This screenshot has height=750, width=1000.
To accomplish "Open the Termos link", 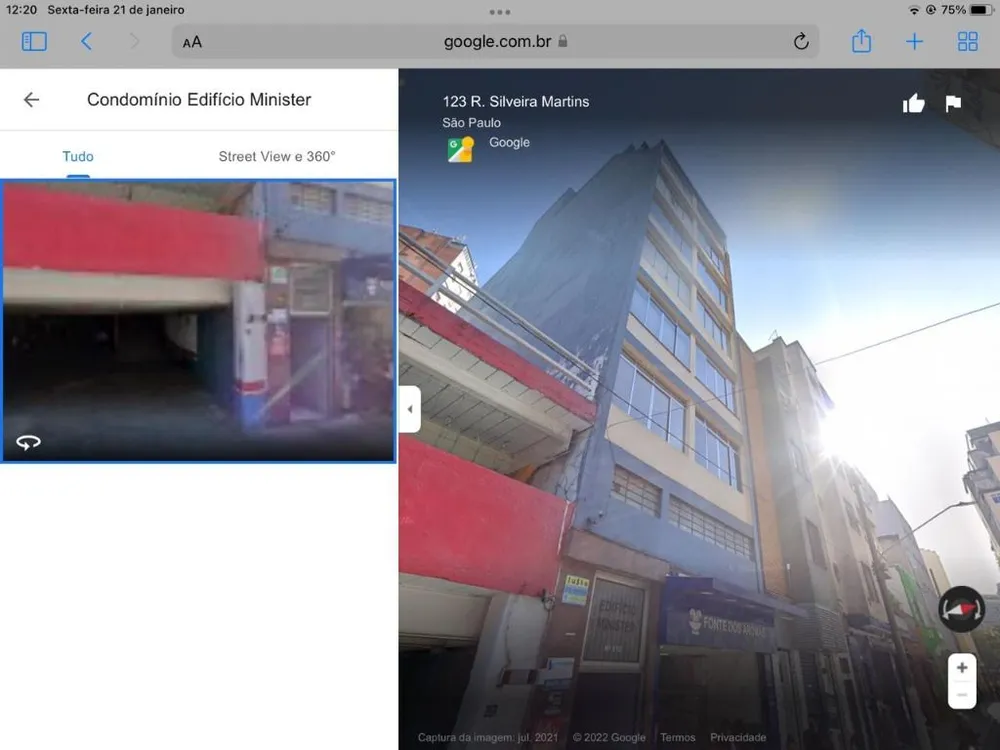I will (677, 737).
